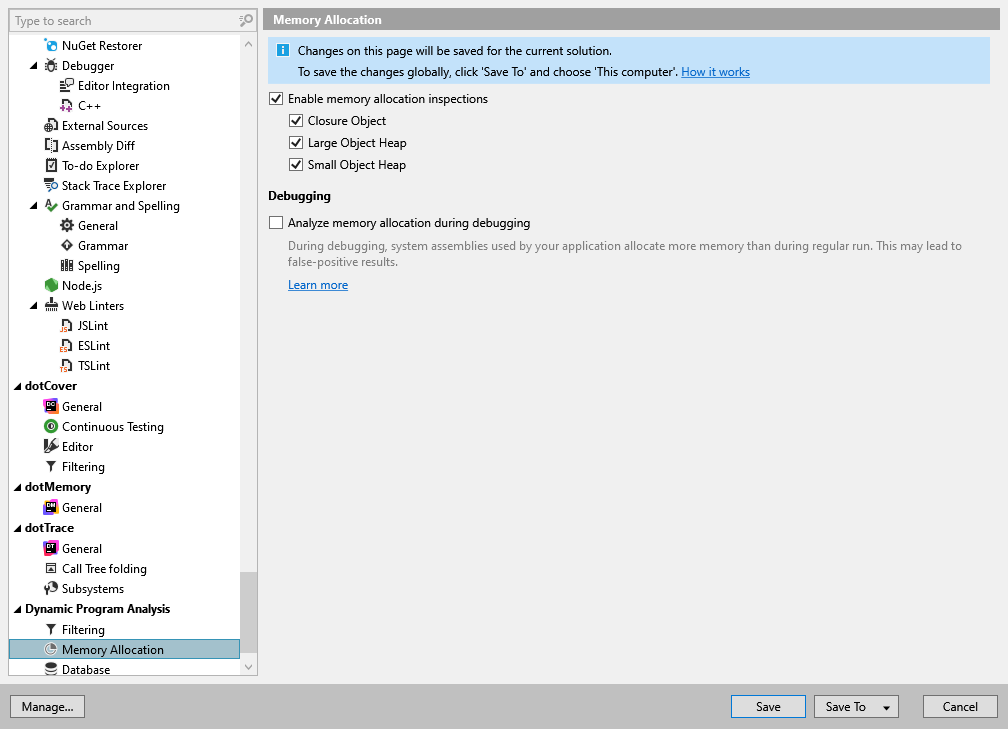Focus the Type to search field

point(125,21)
